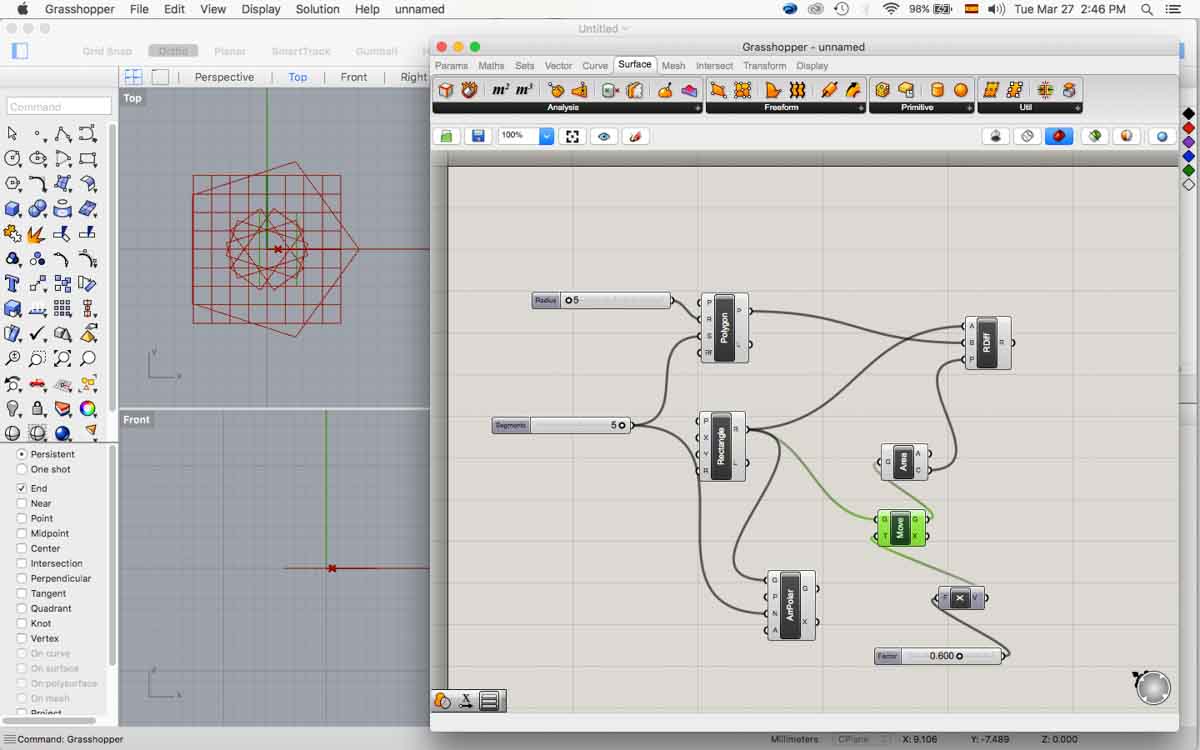
Task: Click the Explode tool in Rhino sidebar
Action: tap(37, 234)
